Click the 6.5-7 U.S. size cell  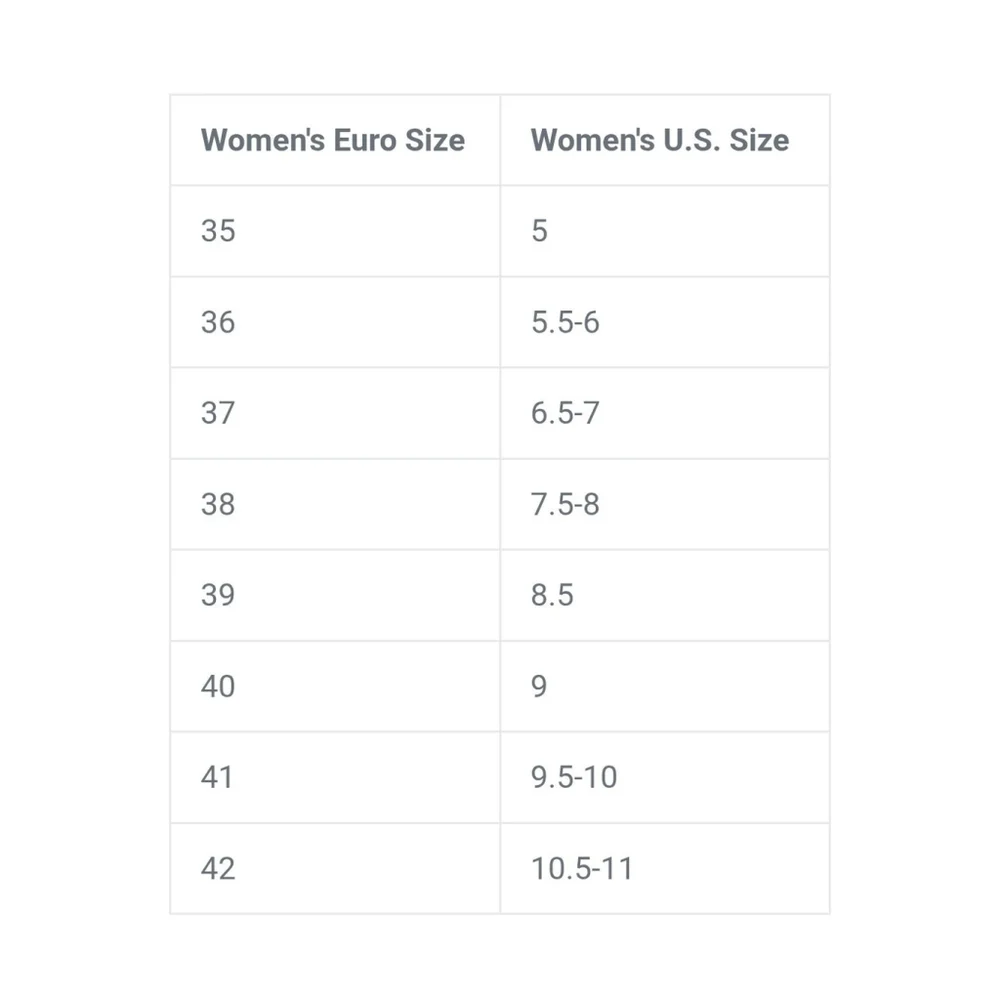(665, 413)
